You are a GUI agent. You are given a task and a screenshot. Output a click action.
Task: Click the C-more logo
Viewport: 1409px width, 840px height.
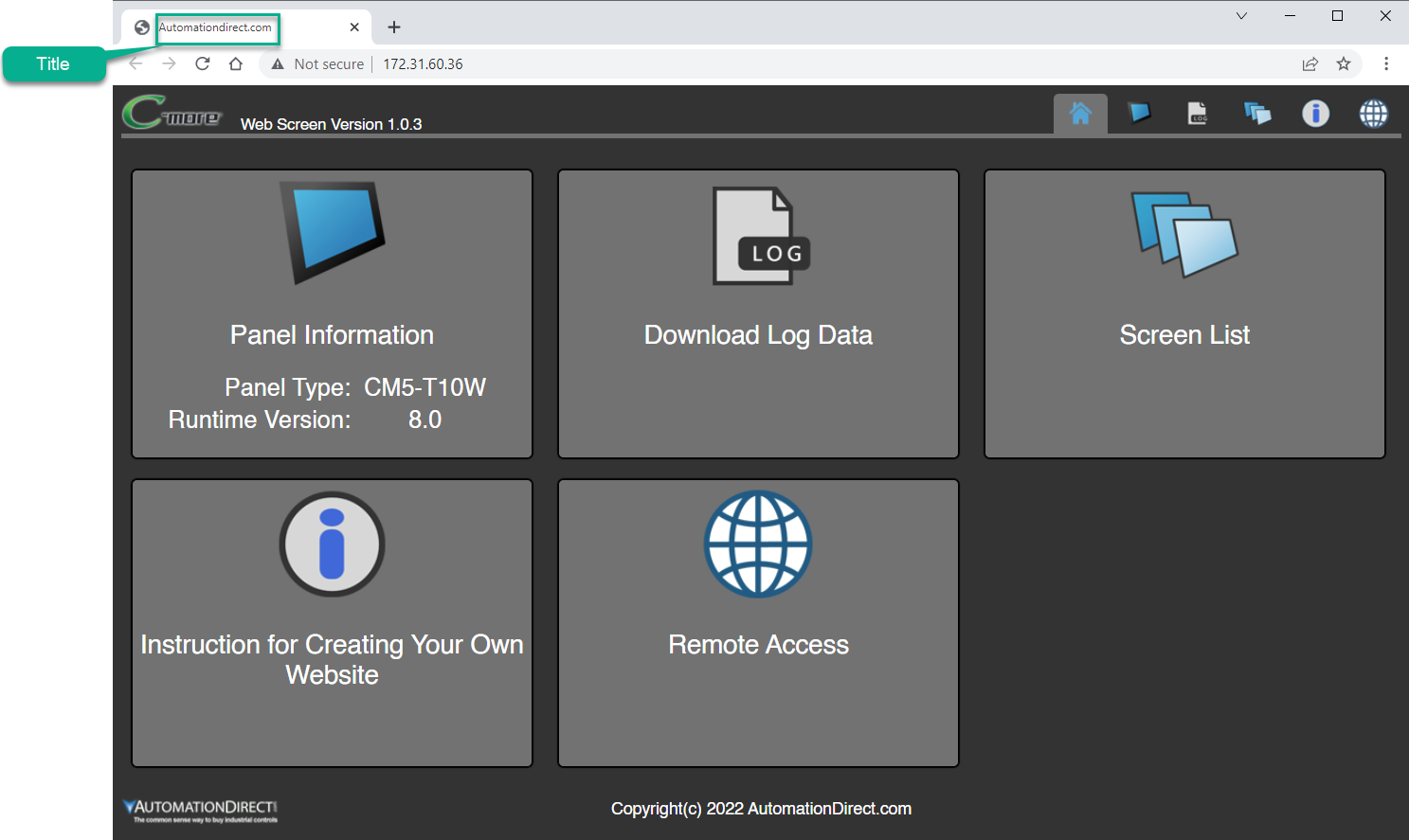[172, 112]
